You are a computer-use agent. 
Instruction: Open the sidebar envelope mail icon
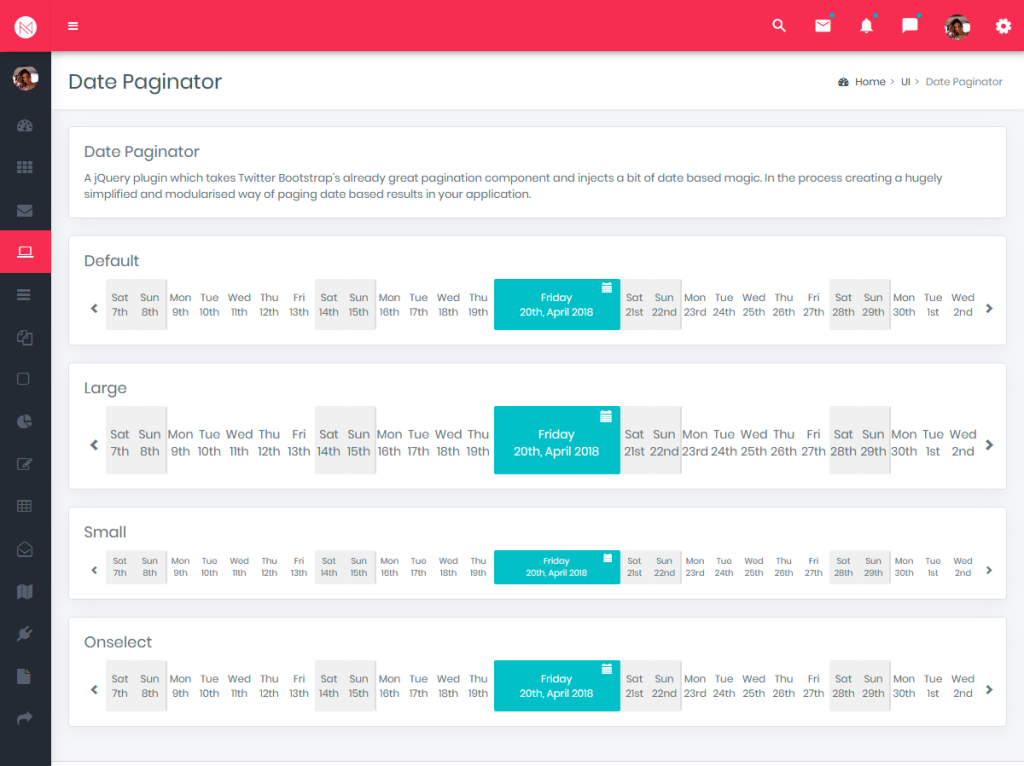coord(25,210)
